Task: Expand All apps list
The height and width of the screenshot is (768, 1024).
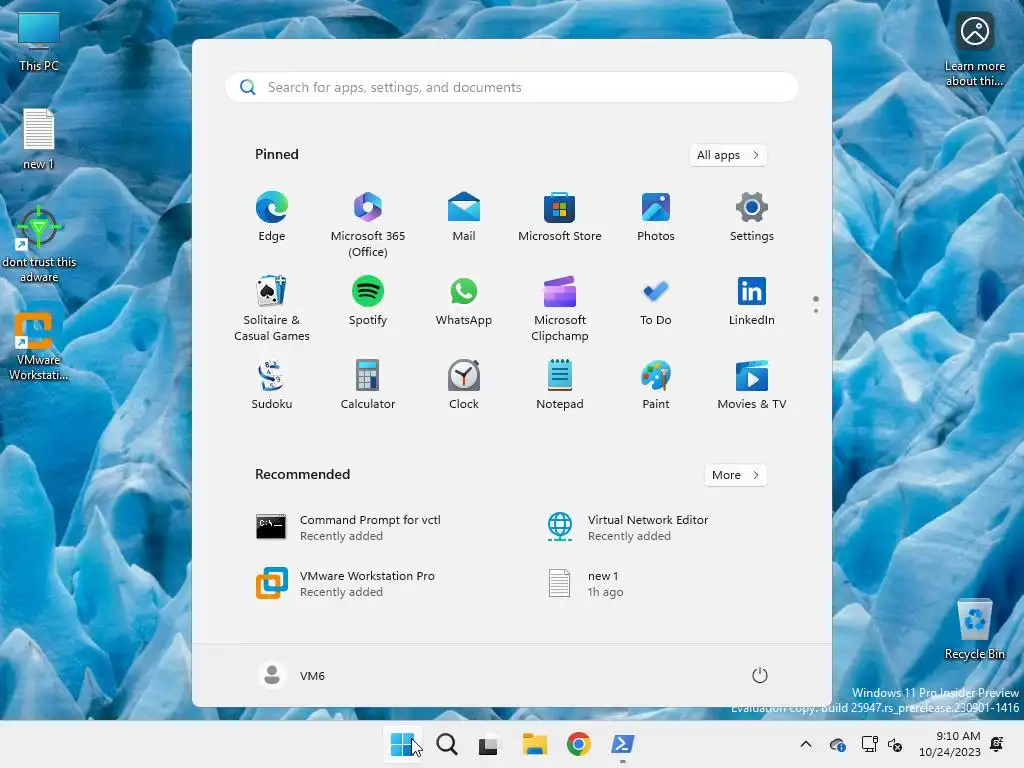Action: coord(728,155)
